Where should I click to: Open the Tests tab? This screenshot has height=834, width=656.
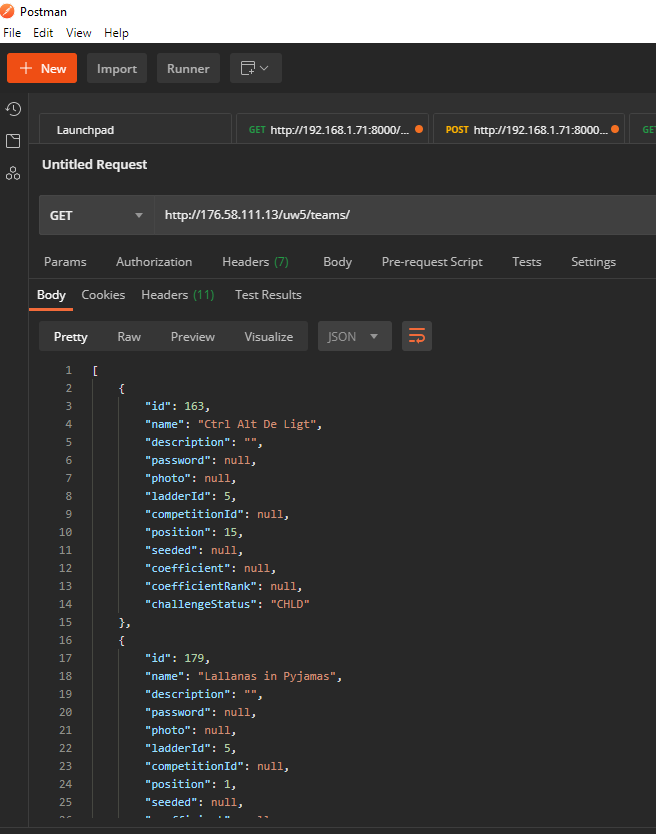click(527, 262)
